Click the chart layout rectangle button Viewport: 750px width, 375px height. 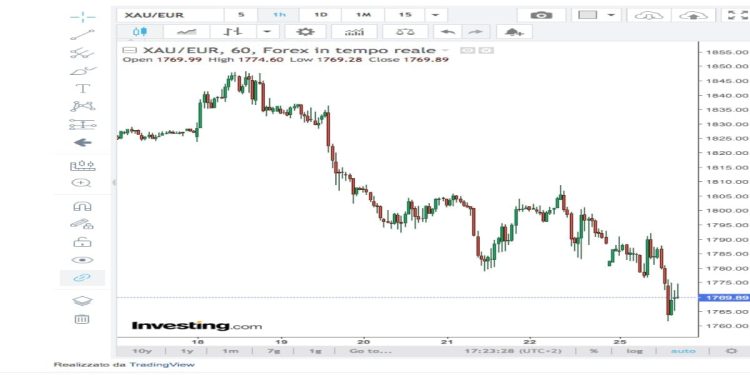click(x=588, y=15)
